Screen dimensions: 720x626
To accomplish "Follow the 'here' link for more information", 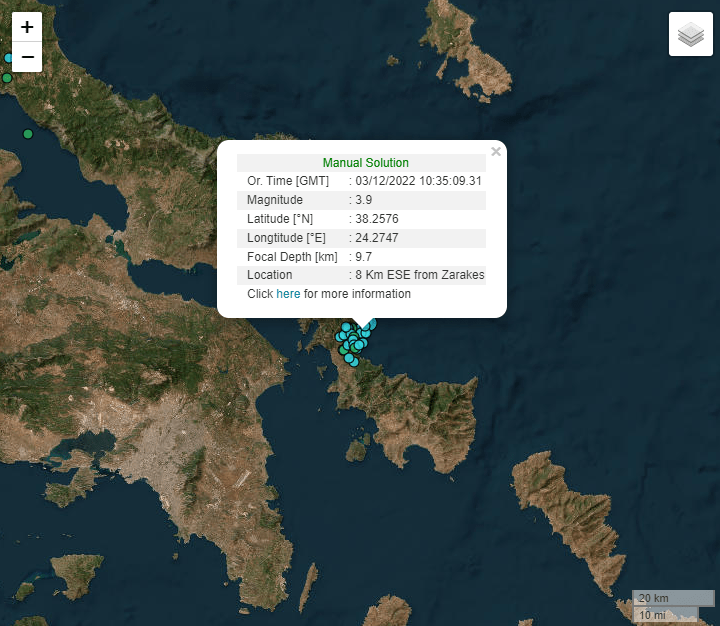I will 288,294.
